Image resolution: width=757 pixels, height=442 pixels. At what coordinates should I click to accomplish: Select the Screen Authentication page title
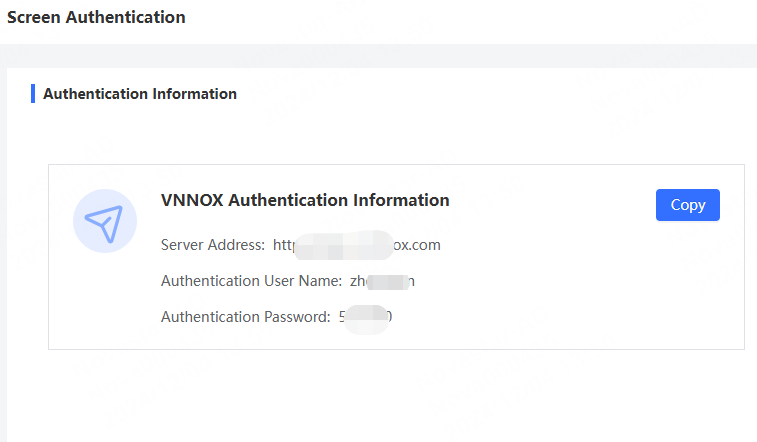click(96, 17)
